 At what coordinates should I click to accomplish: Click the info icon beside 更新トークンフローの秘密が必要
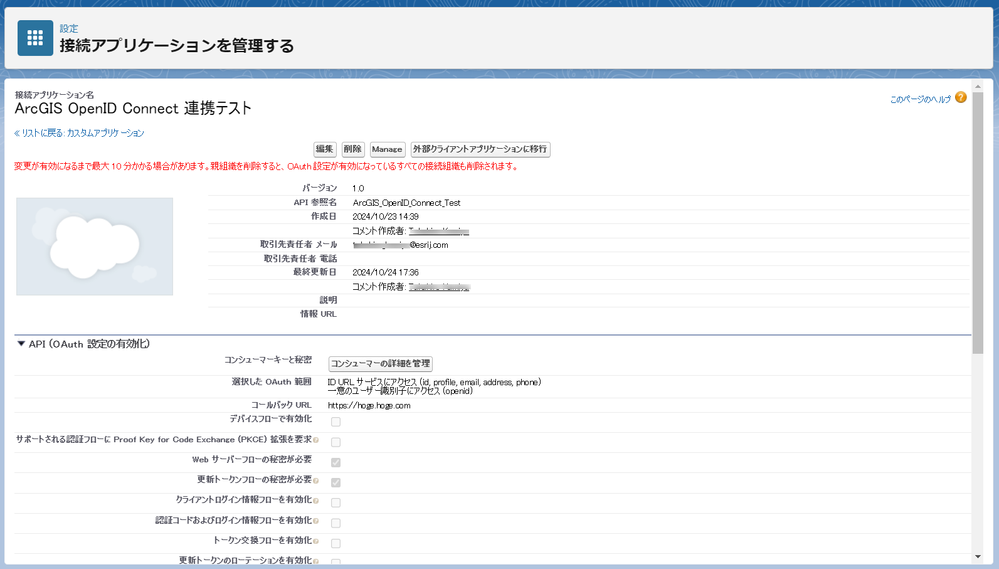pos(316,480)
